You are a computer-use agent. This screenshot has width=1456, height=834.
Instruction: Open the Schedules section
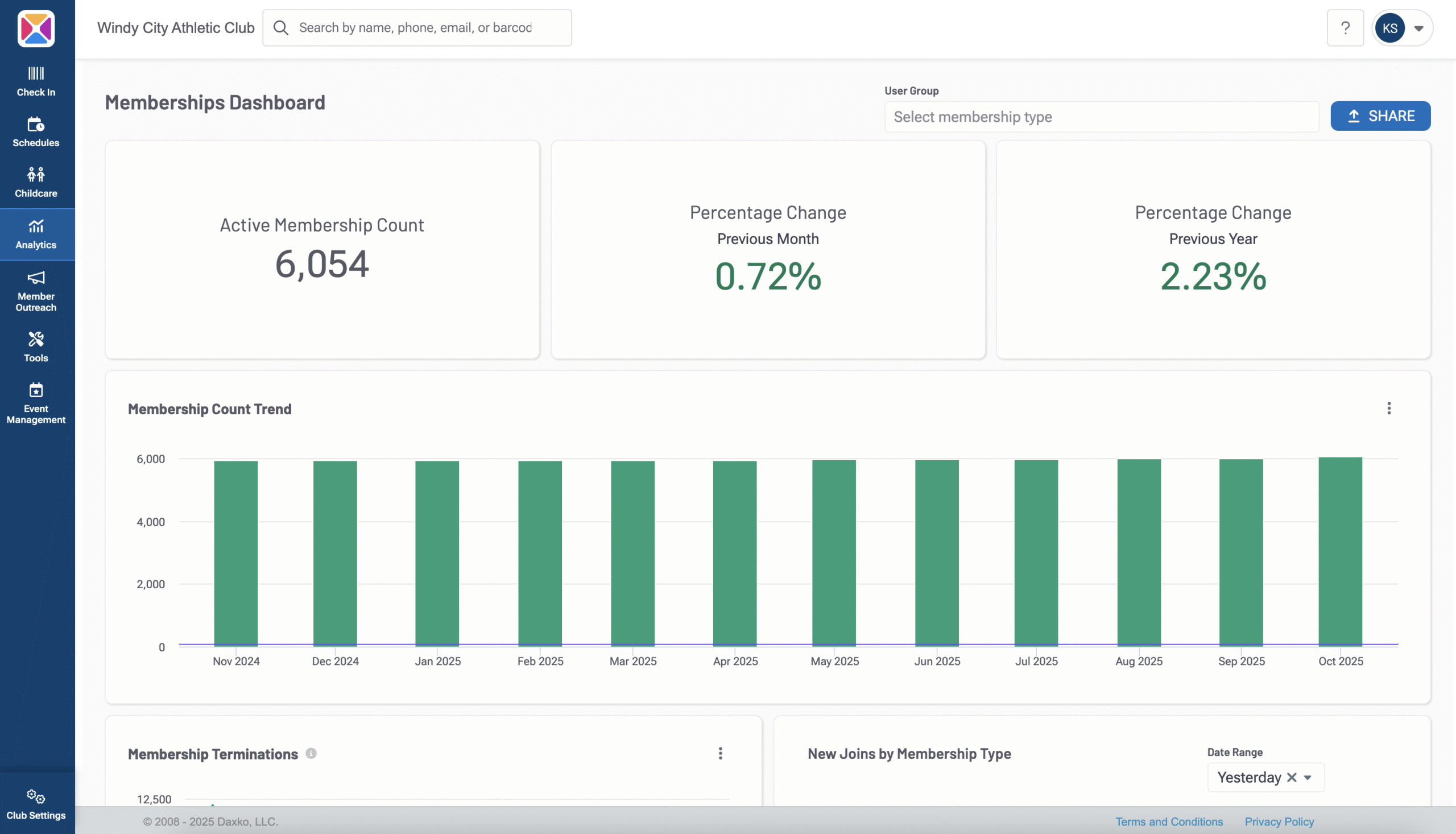[x=36, y=131]
